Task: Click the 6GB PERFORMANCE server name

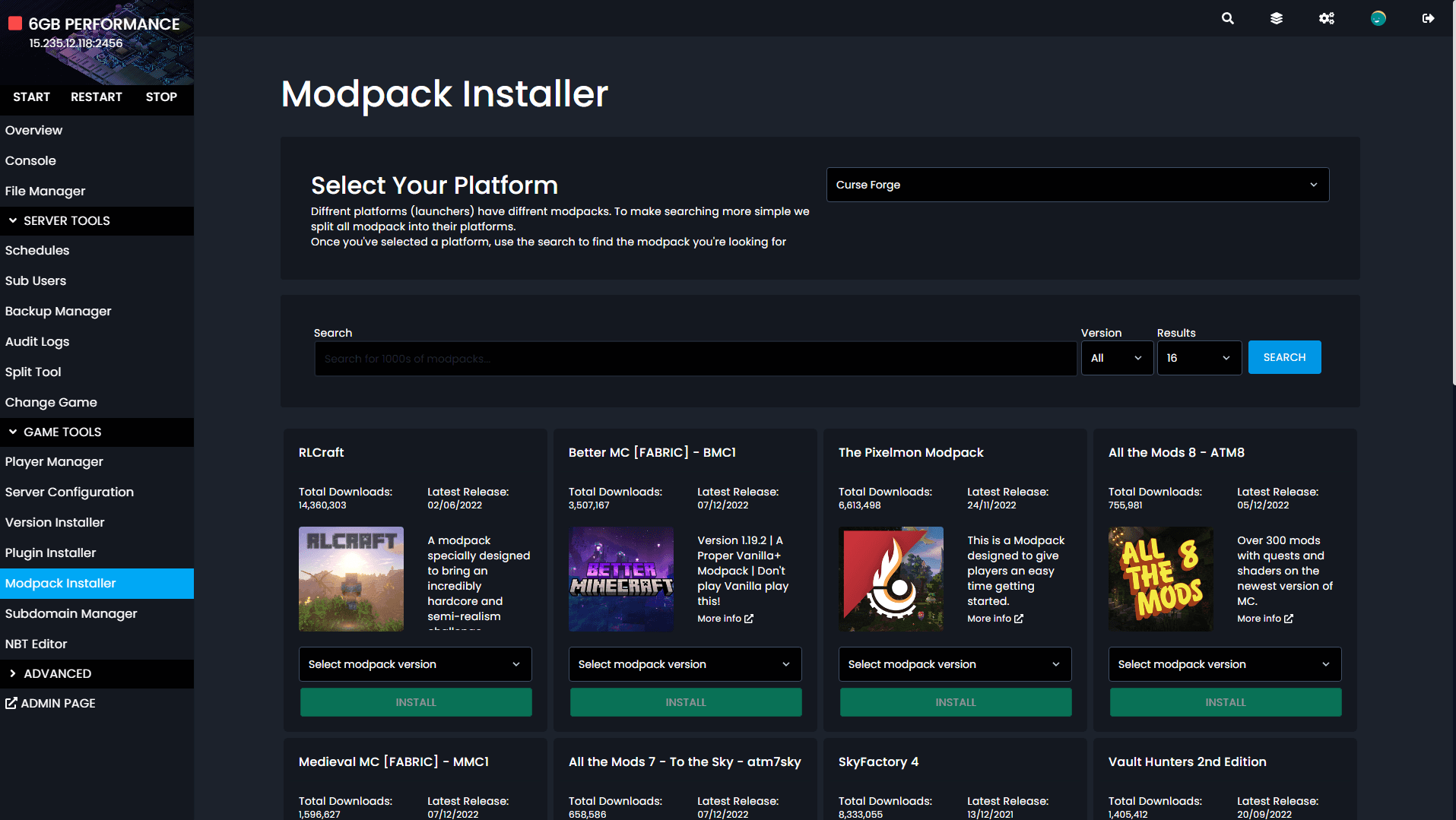Action: click(104, 24)
